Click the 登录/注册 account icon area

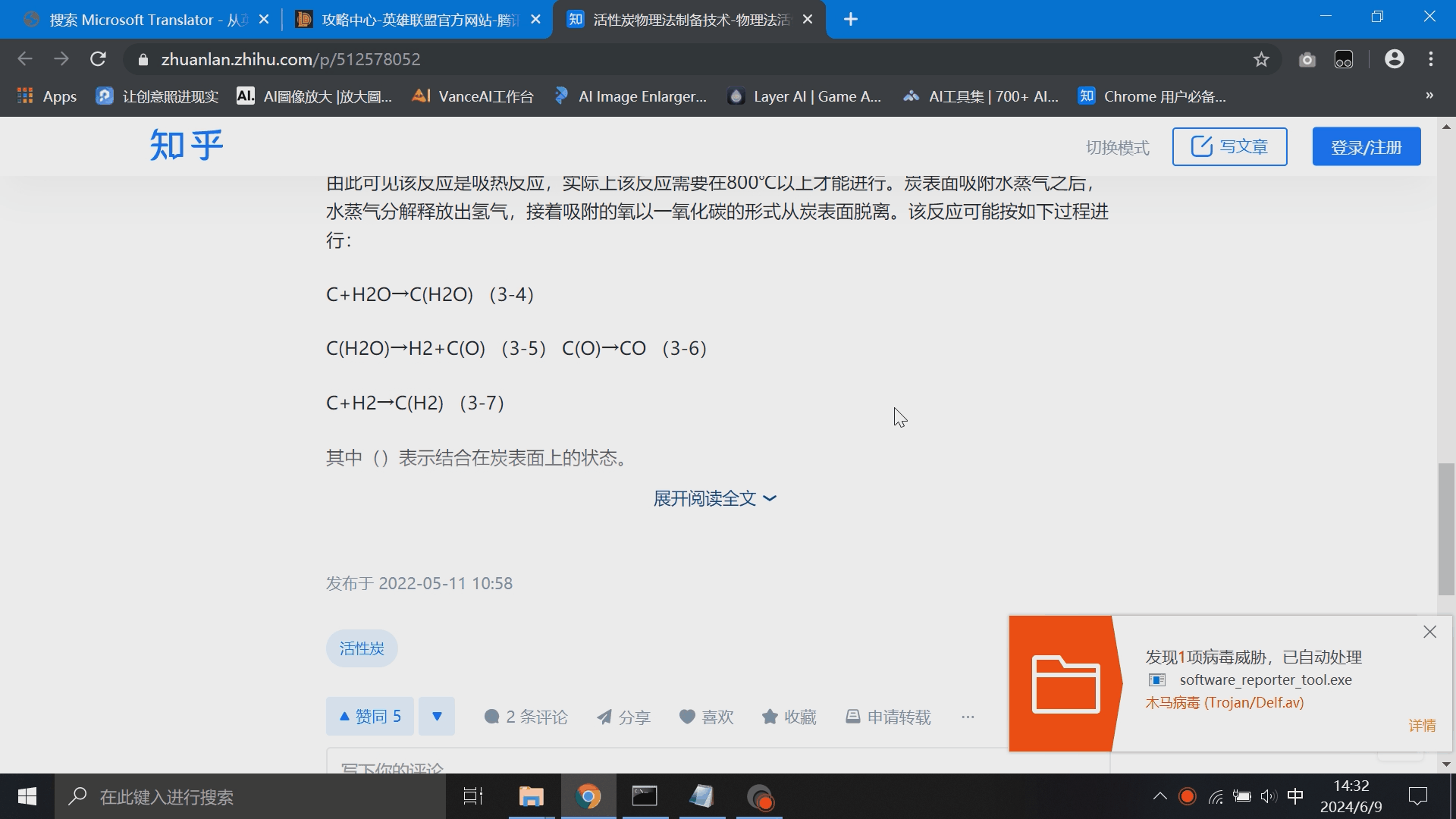point(1365,147)
